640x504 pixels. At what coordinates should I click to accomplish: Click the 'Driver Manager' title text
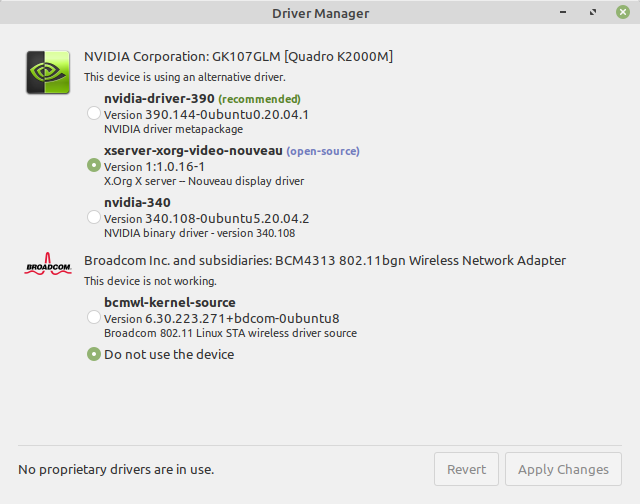click(x=321, y=13)
